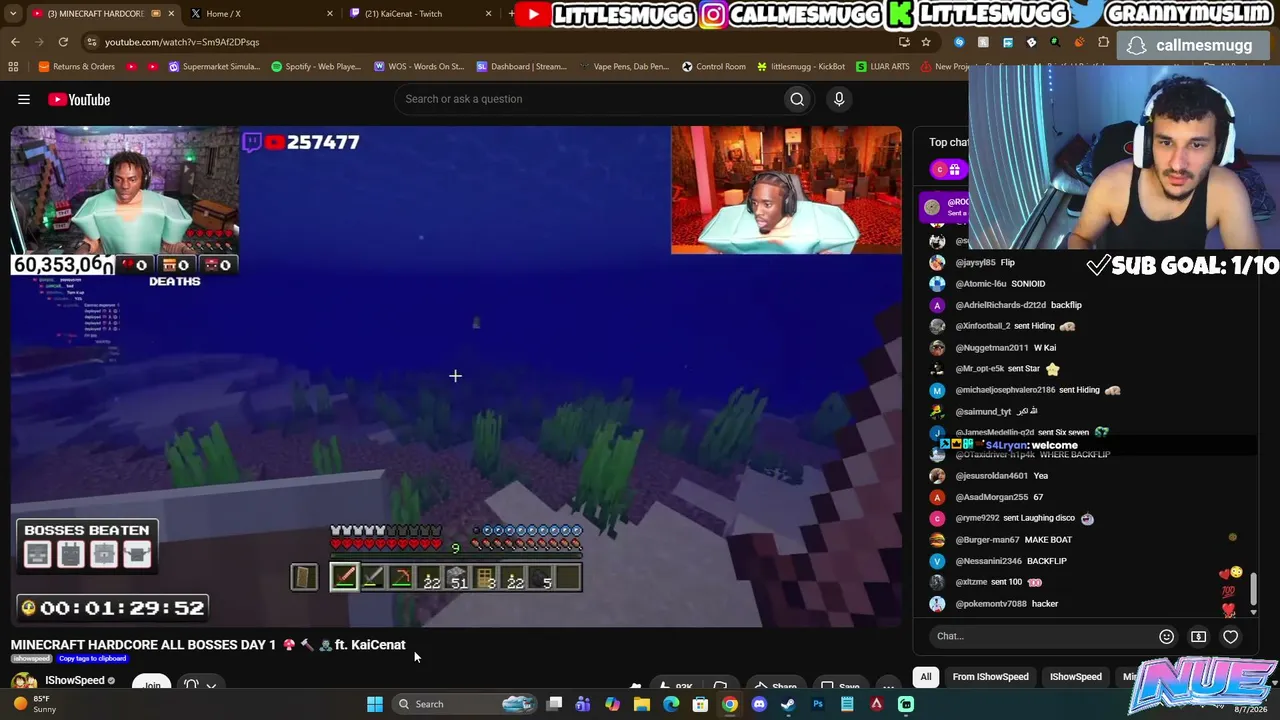Open the Returns & Orders bookmark
This screenshot has height=720, width=1280.
[x=76, y=67]
